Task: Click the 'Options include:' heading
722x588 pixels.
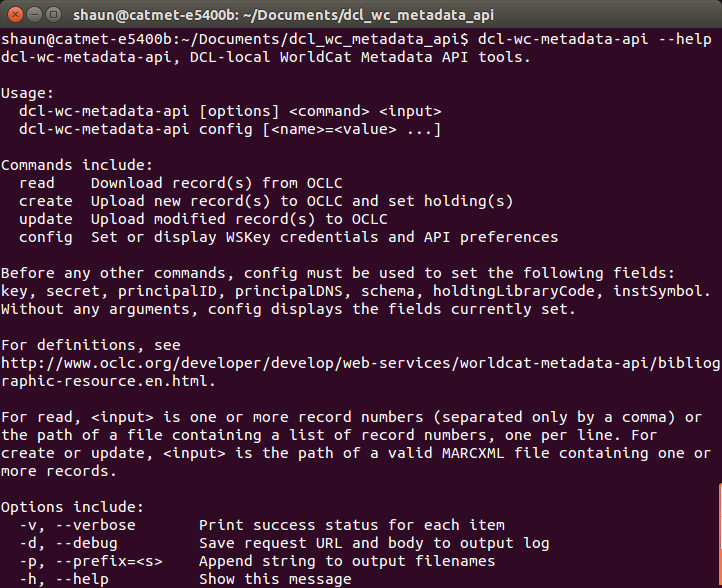Action: coord(72,507)
